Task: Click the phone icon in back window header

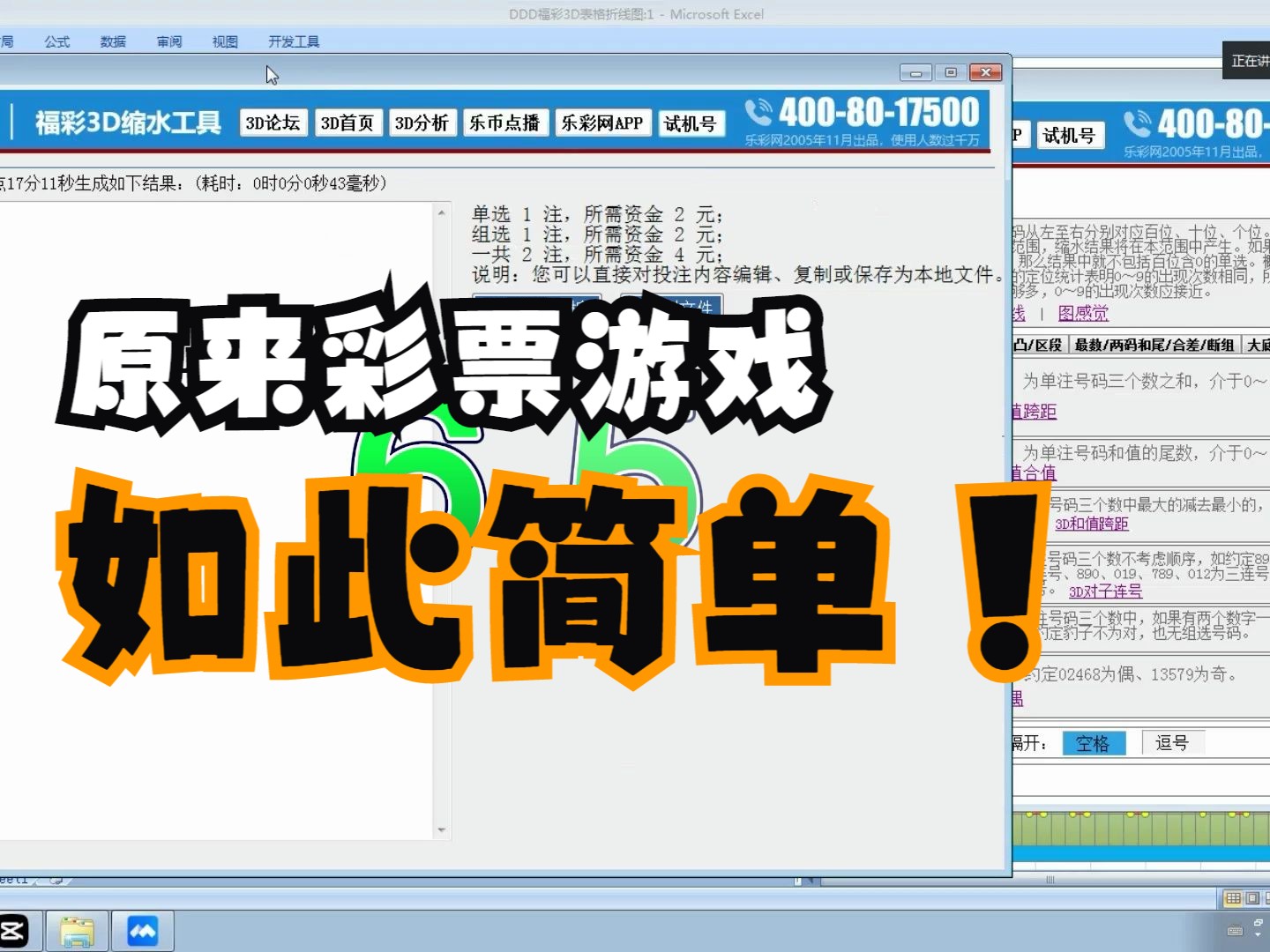Action: tap(1138, 123)
